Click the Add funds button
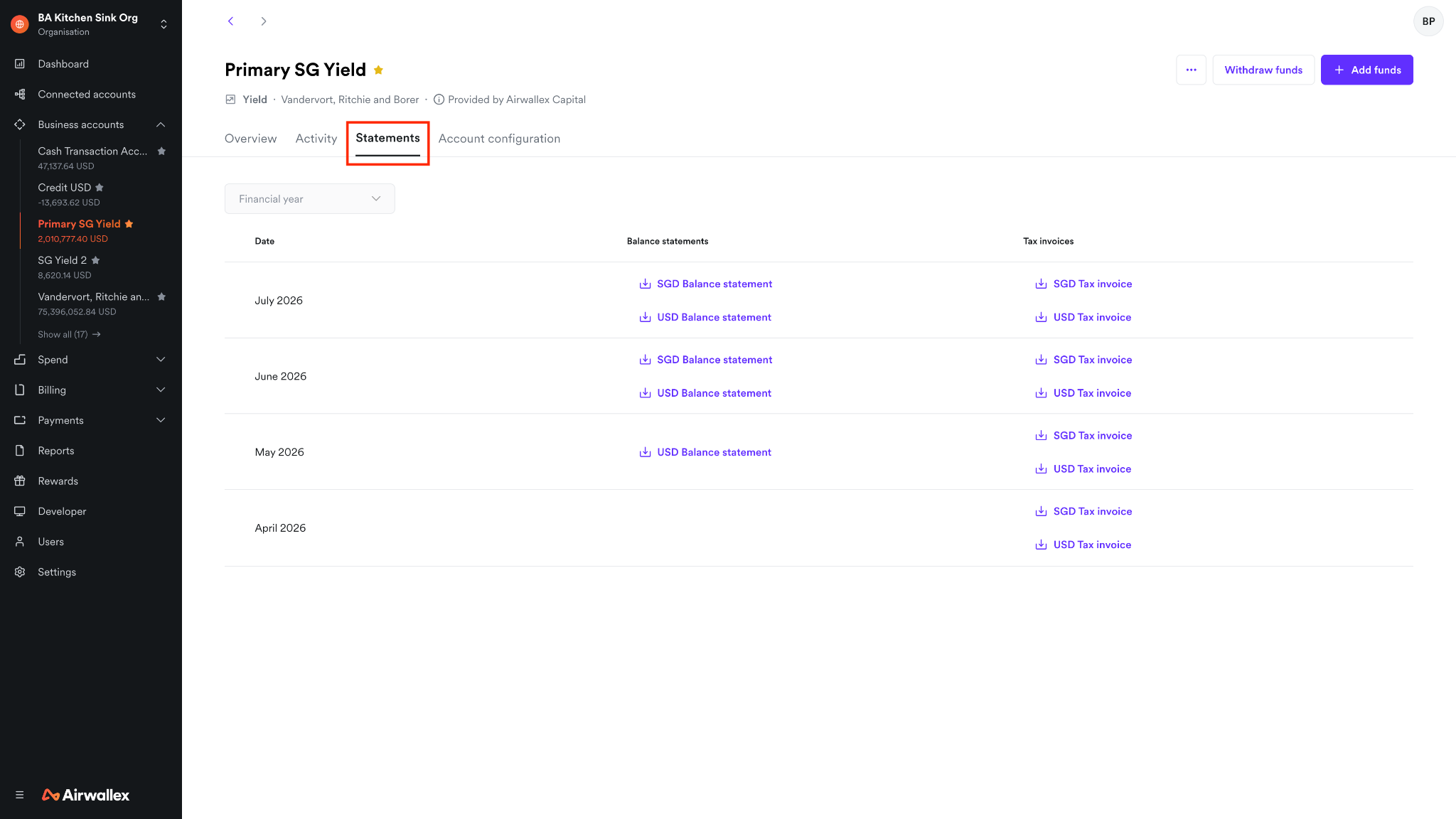Screen dimensions: 1456x819 [1366, 70]
